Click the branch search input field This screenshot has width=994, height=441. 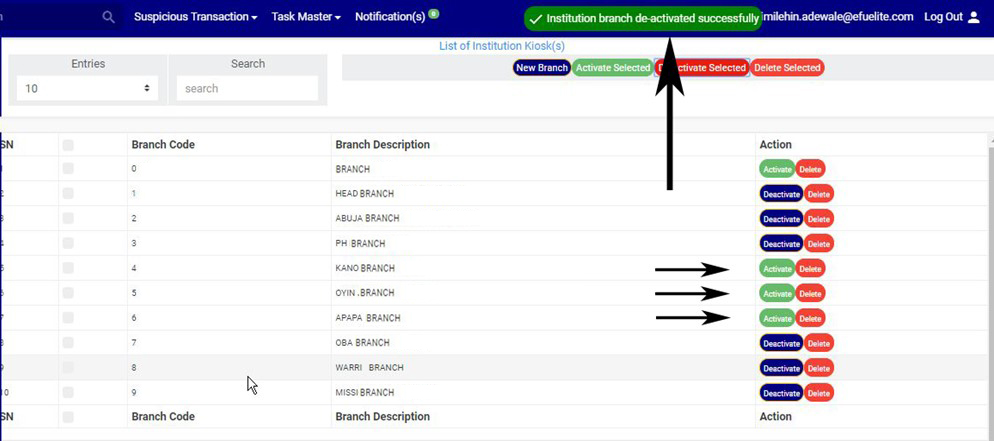(x=247, y=88)
